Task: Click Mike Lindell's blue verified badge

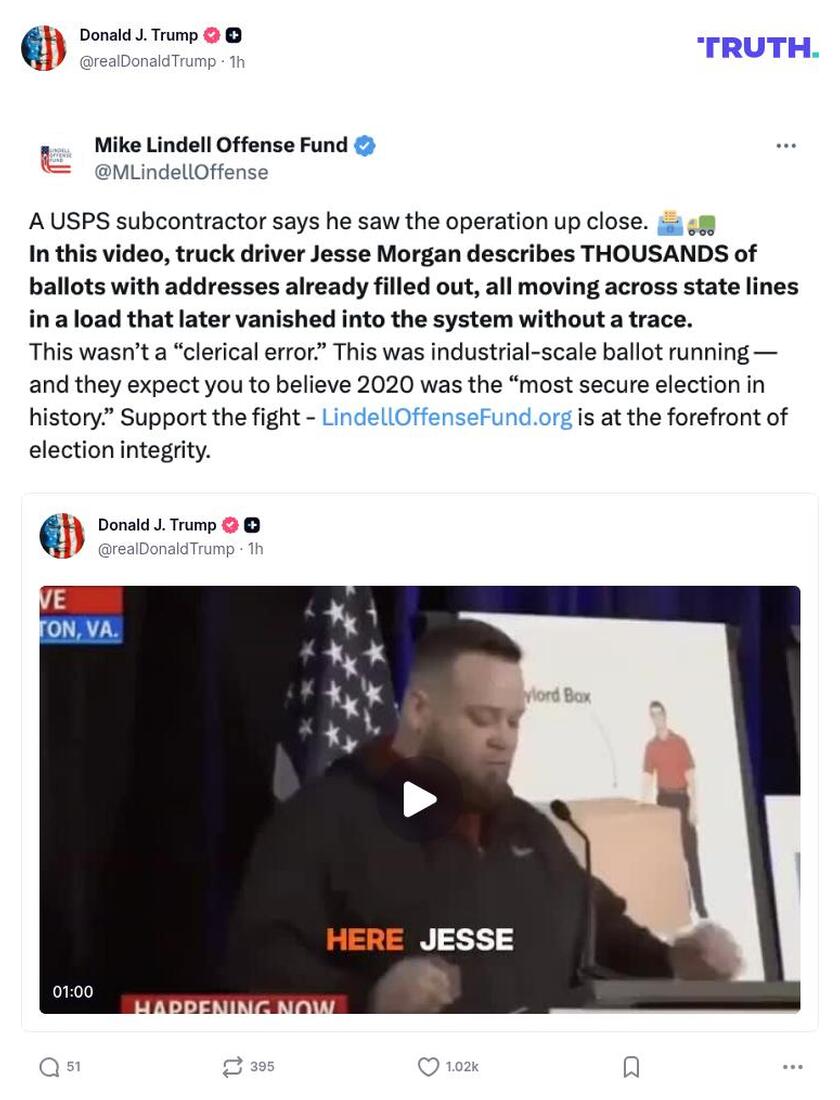Action: [364, 146]
